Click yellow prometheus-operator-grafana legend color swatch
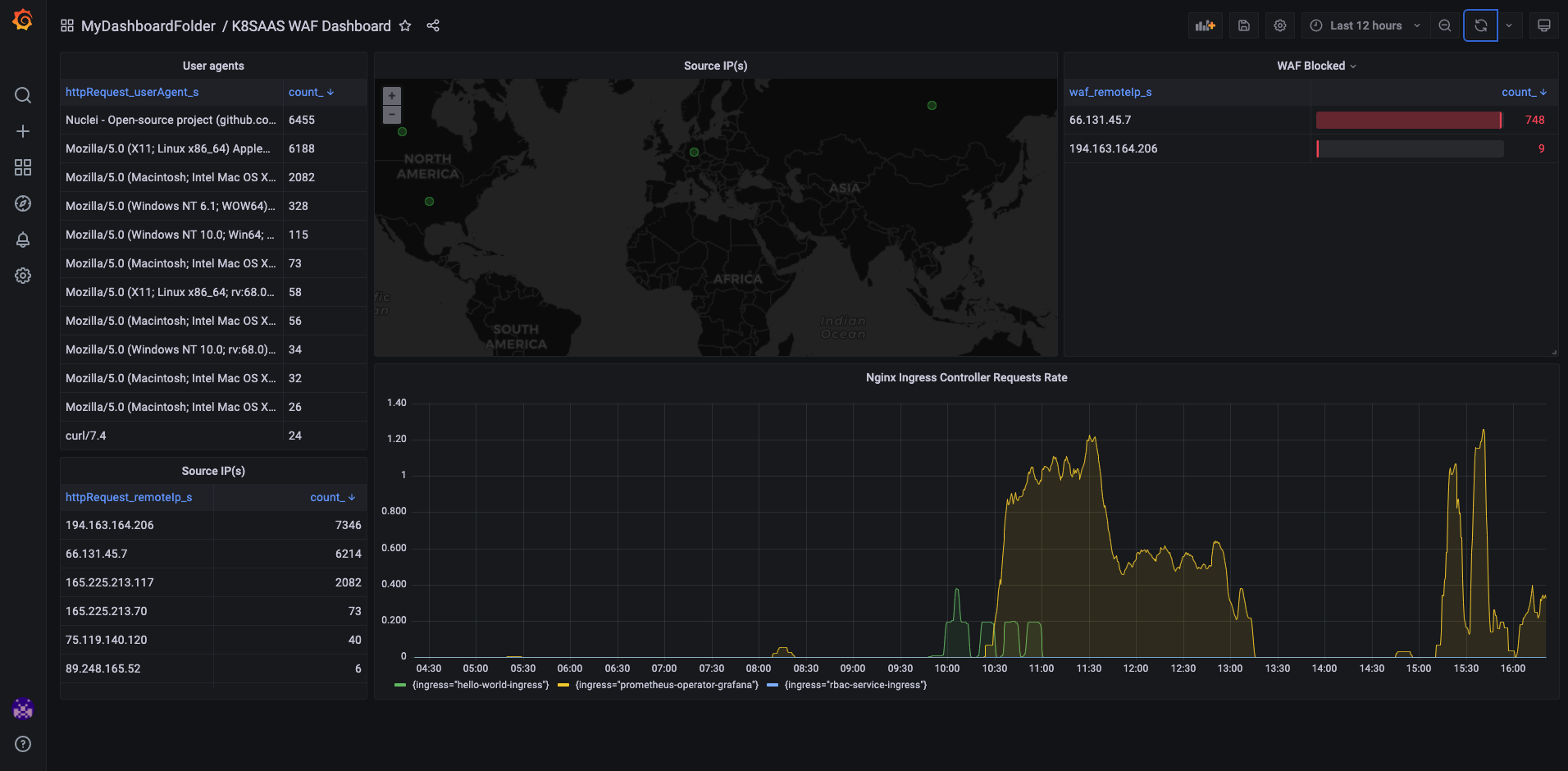Image resolution: width=1568 pixels, height=771 pixels. (x=563, y=685)
